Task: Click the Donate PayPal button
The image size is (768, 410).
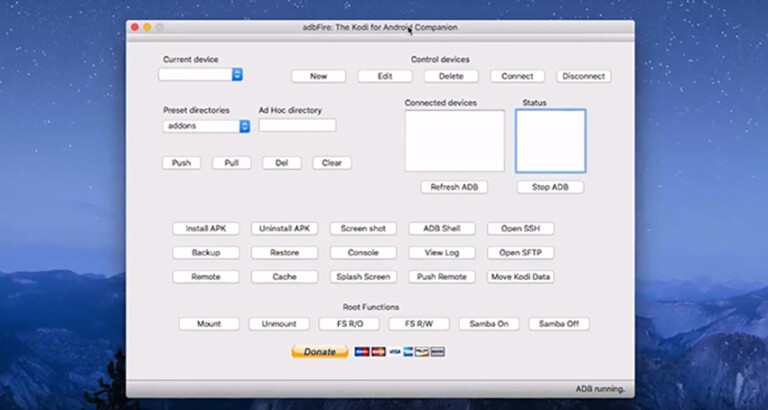Action: coord(320,352)
